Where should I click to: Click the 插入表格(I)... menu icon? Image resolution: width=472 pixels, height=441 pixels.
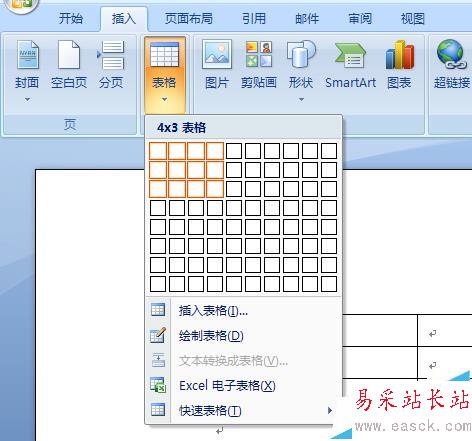158,310
